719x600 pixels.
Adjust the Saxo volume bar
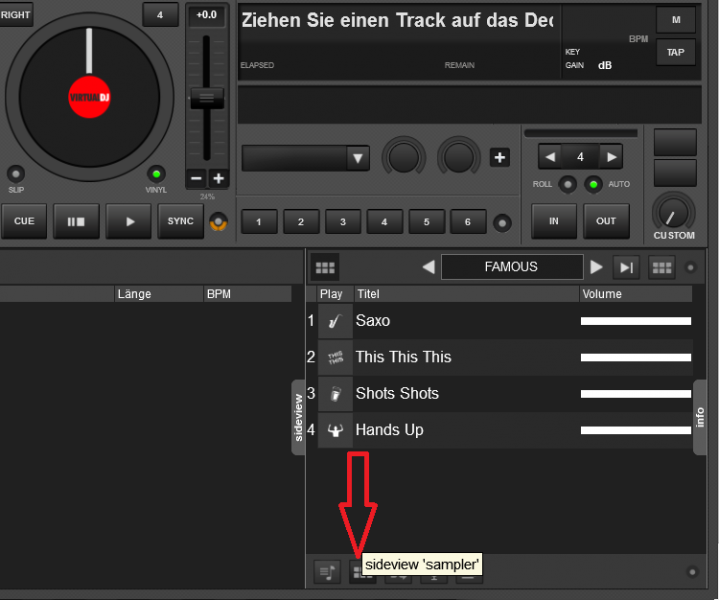click(636, 321)
